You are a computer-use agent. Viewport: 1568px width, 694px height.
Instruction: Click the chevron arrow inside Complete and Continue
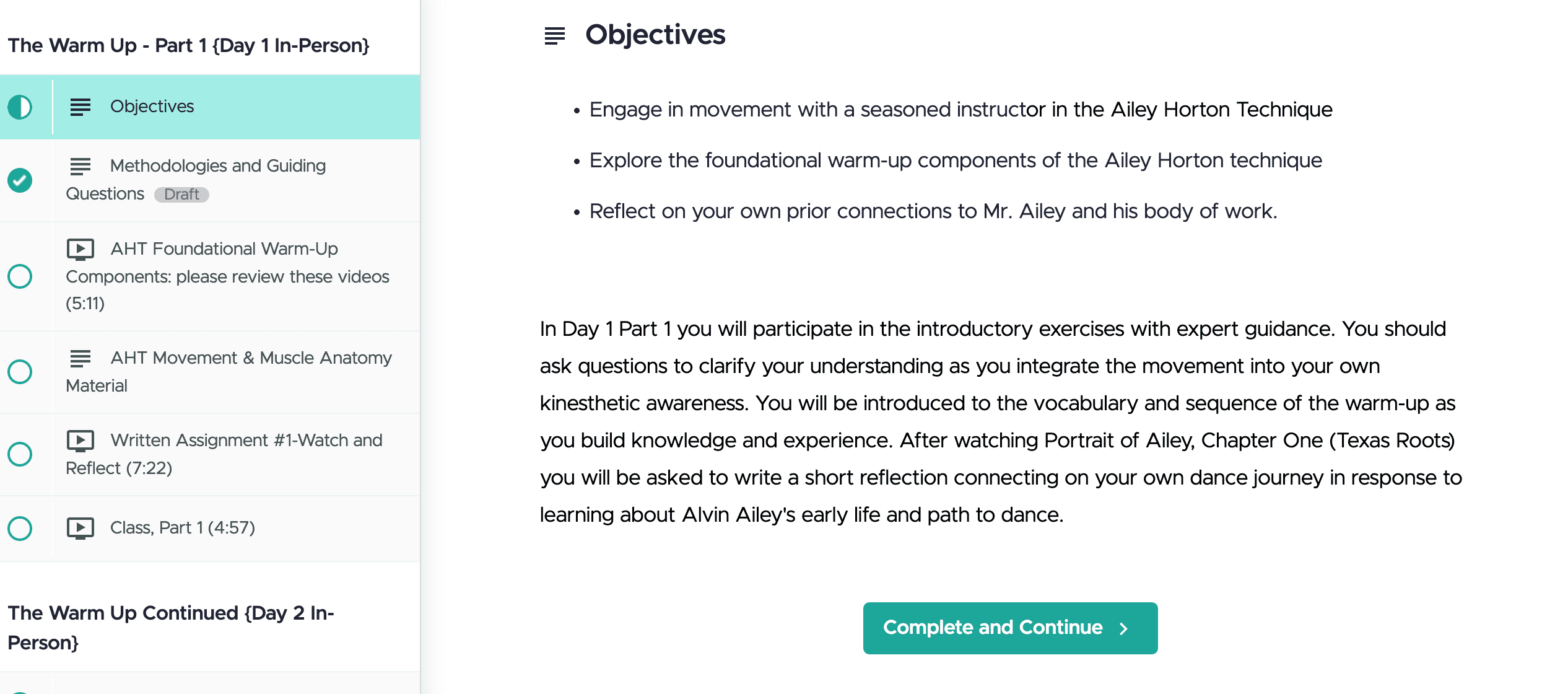[x=1123, y=628]
